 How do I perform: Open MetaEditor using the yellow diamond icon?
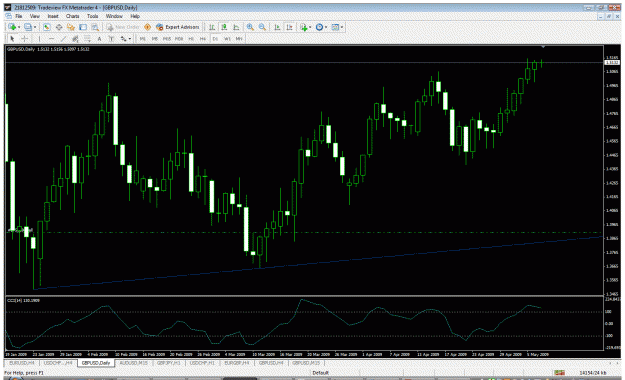pyautogui.click(x=147, y=27)
